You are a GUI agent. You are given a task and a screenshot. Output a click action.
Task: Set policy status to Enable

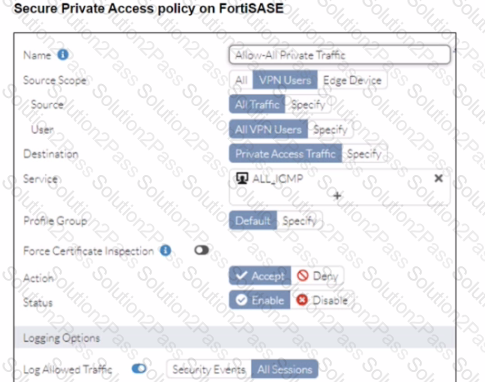tap(260, 300)
